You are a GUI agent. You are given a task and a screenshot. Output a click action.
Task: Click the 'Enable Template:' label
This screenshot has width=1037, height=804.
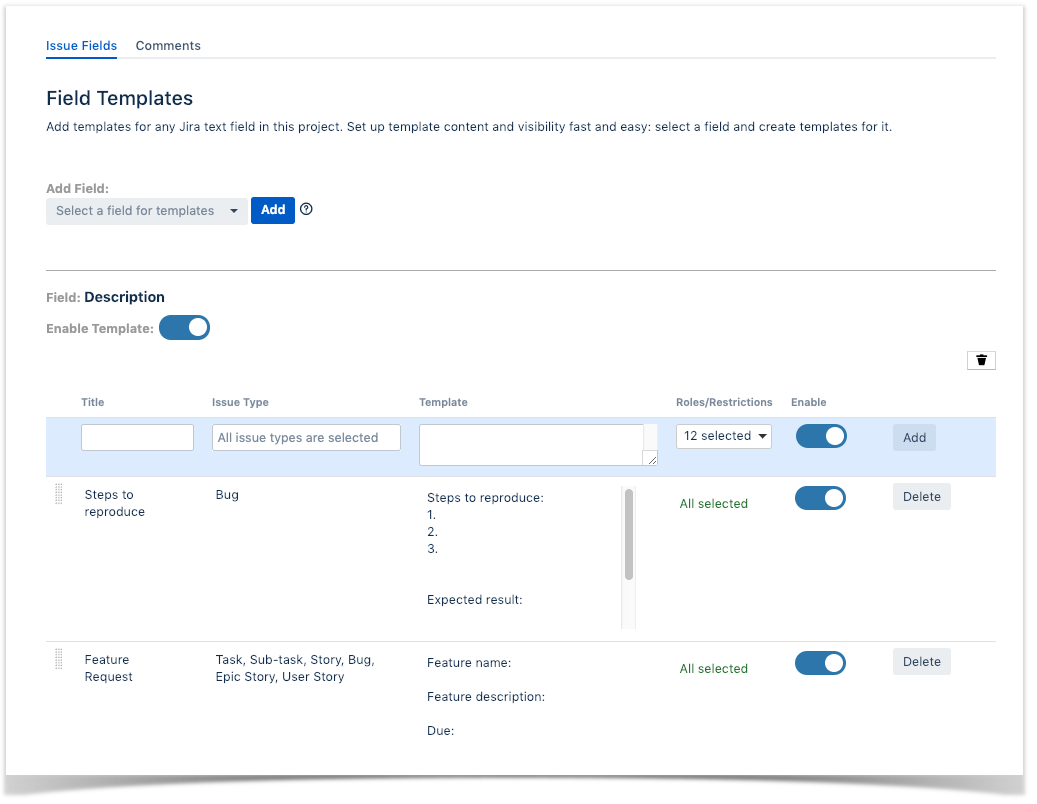tap(100, 329)
